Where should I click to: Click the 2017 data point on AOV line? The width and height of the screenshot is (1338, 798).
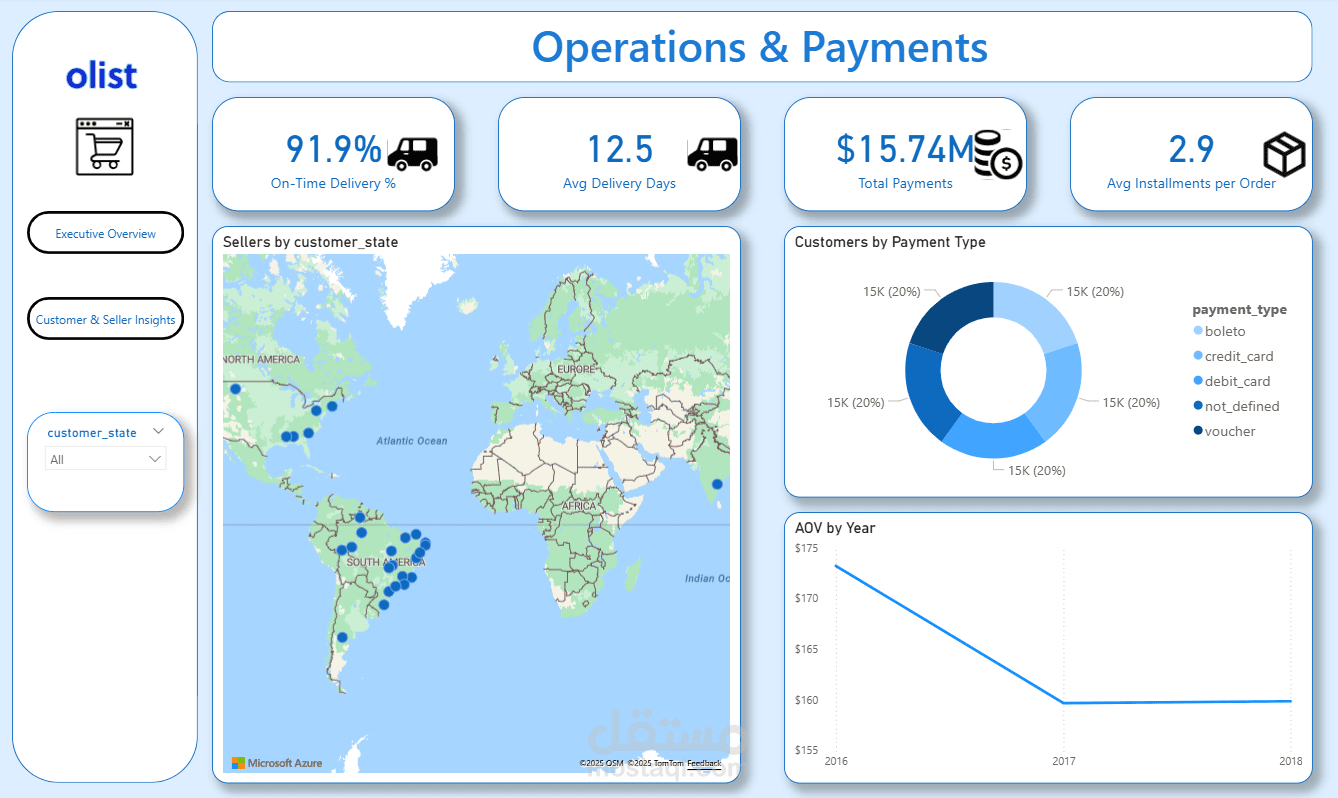click(1063, 703)
